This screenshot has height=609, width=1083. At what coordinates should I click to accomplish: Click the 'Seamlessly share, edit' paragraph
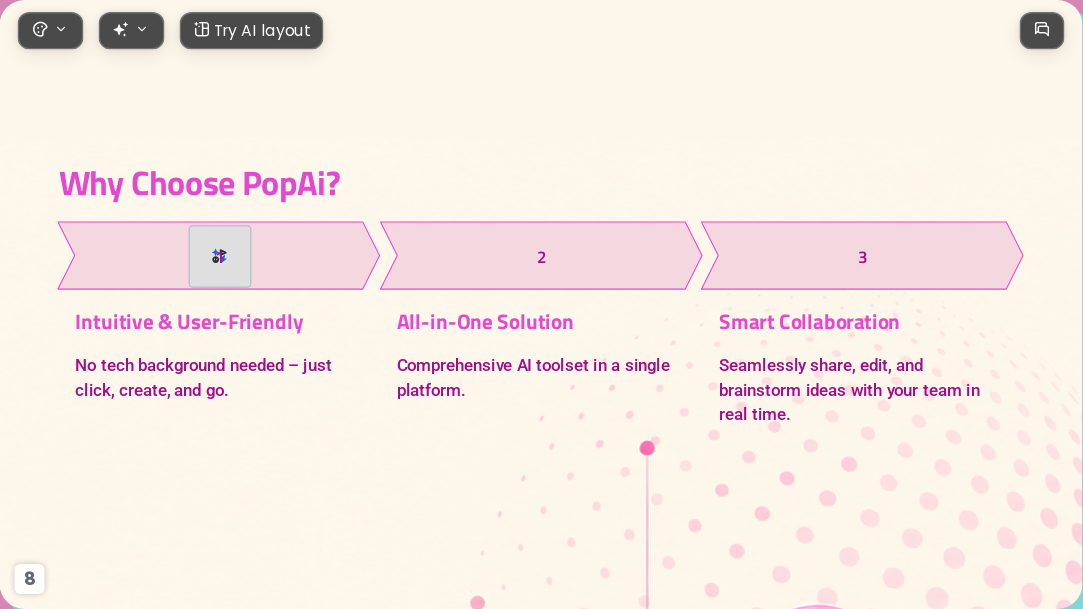849,390
